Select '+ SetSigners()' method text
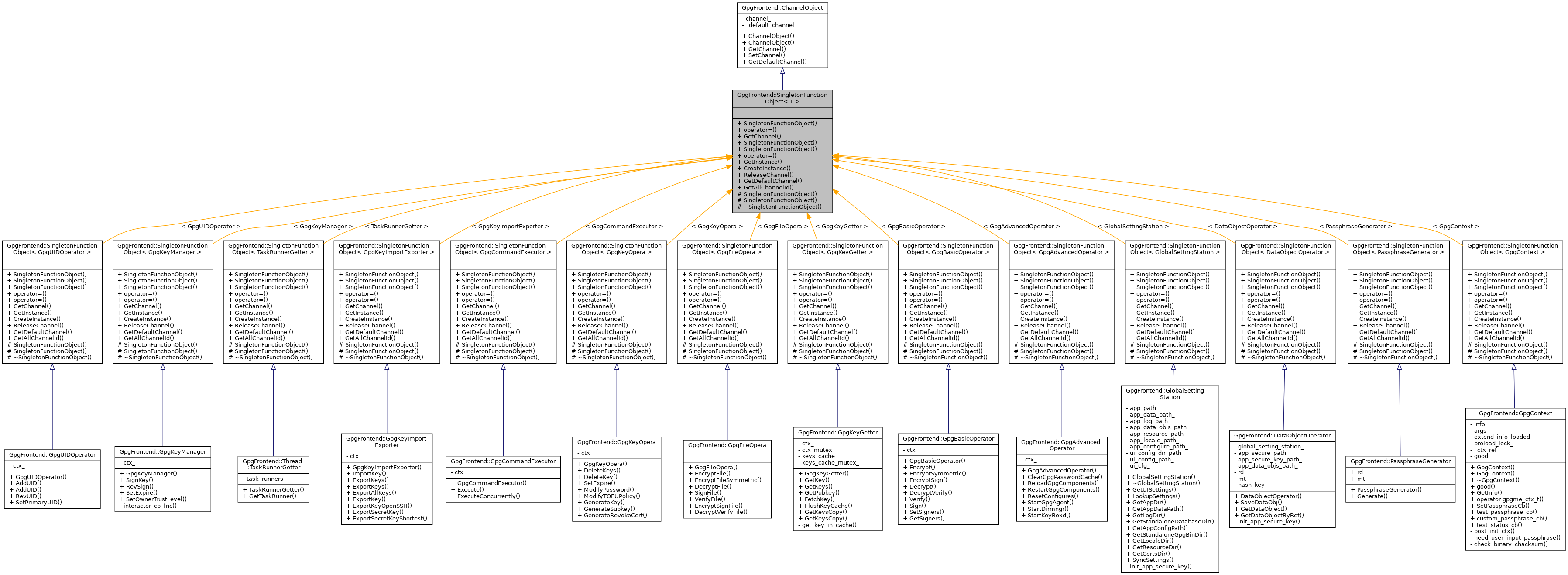 point(924,512)
